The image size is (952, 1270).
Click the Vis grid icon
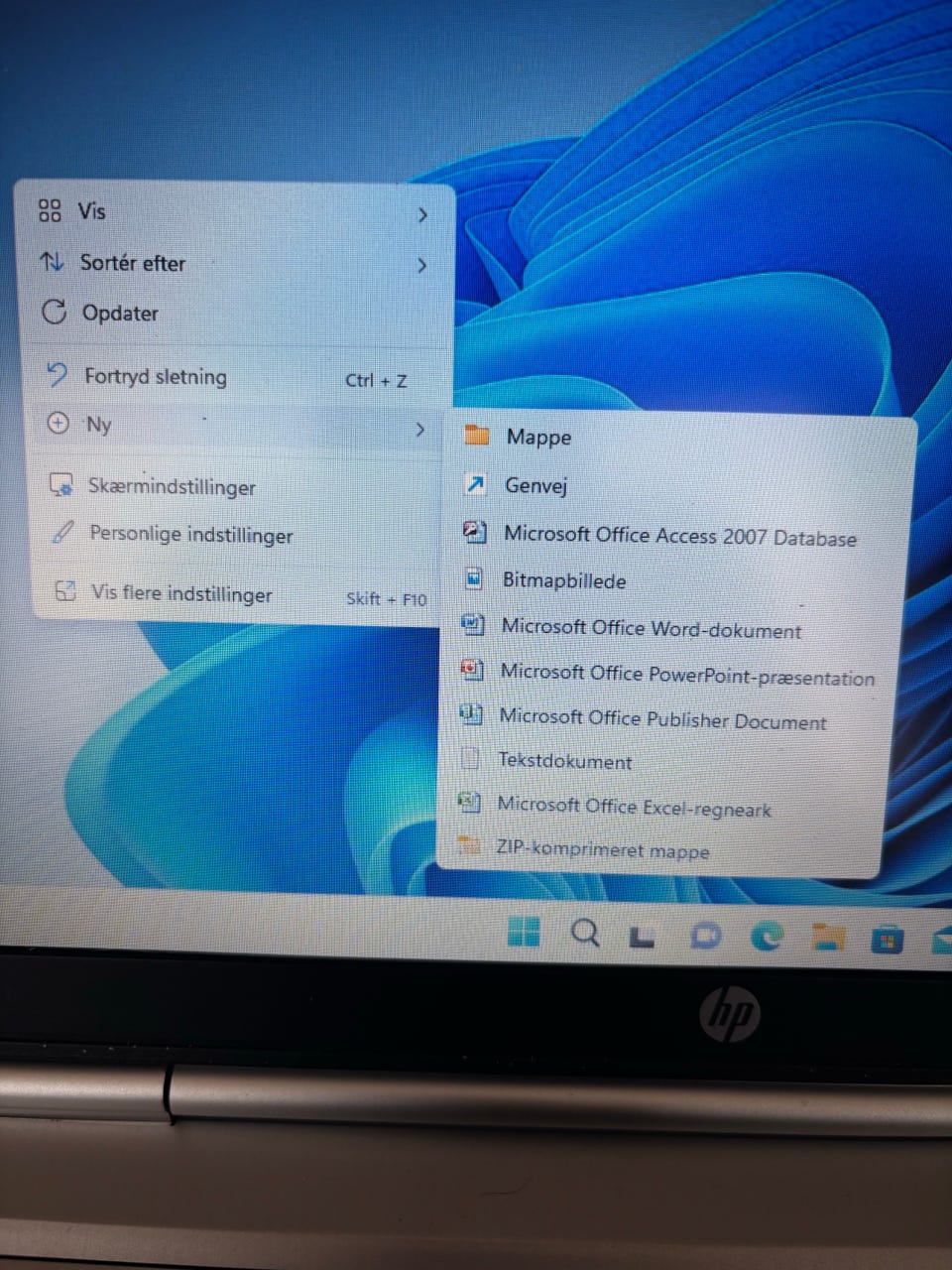click(x=50, y=210)
